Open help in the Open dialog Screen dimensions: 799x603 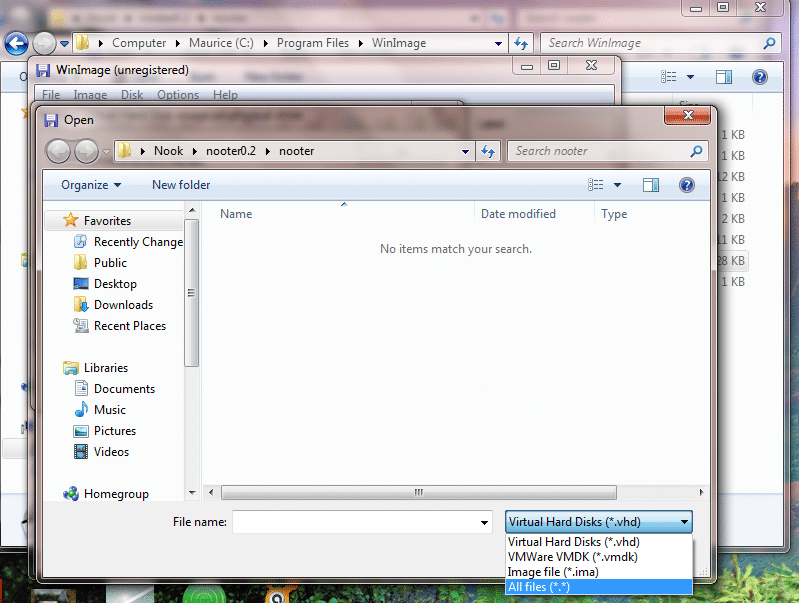[x=686, y=185]
